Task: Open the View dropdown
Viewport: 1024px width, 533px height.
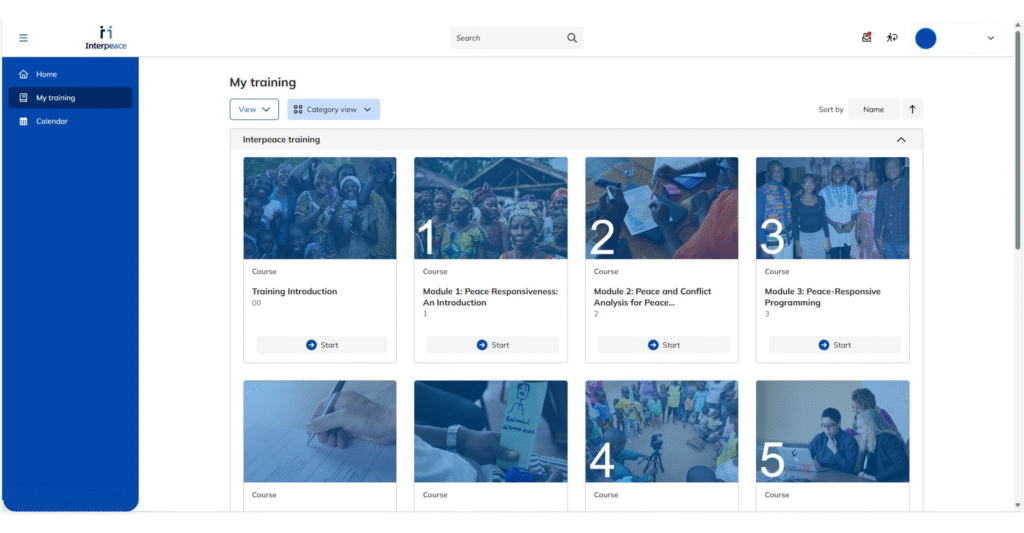Action: coord(254,110)
